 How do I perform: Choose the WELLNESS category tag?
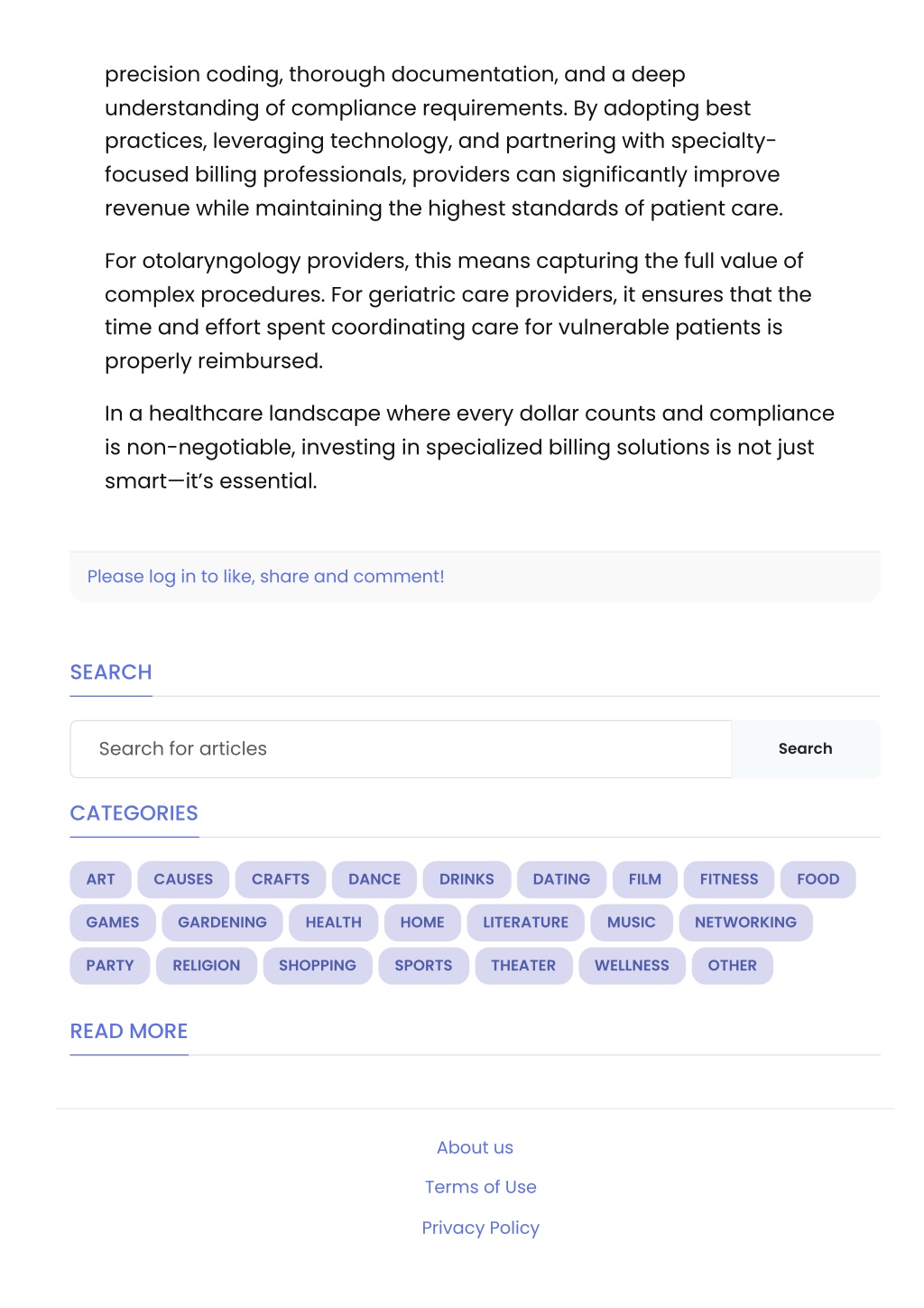pos(632,966)
